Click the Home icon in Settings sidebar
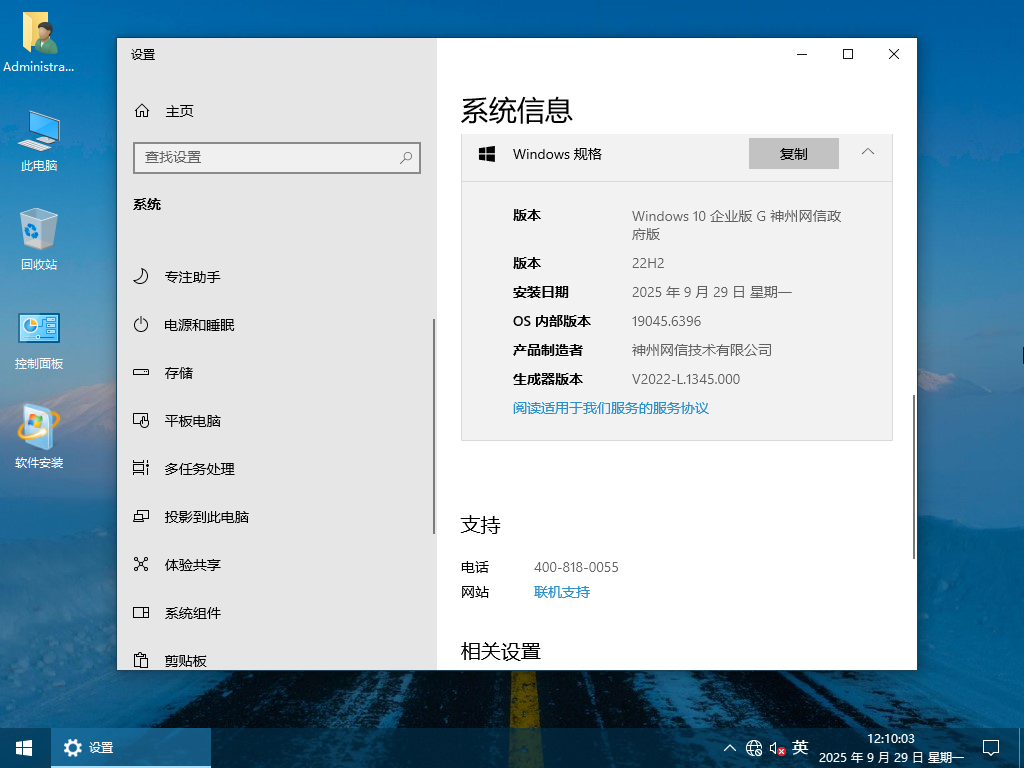 tap(142, 111)
